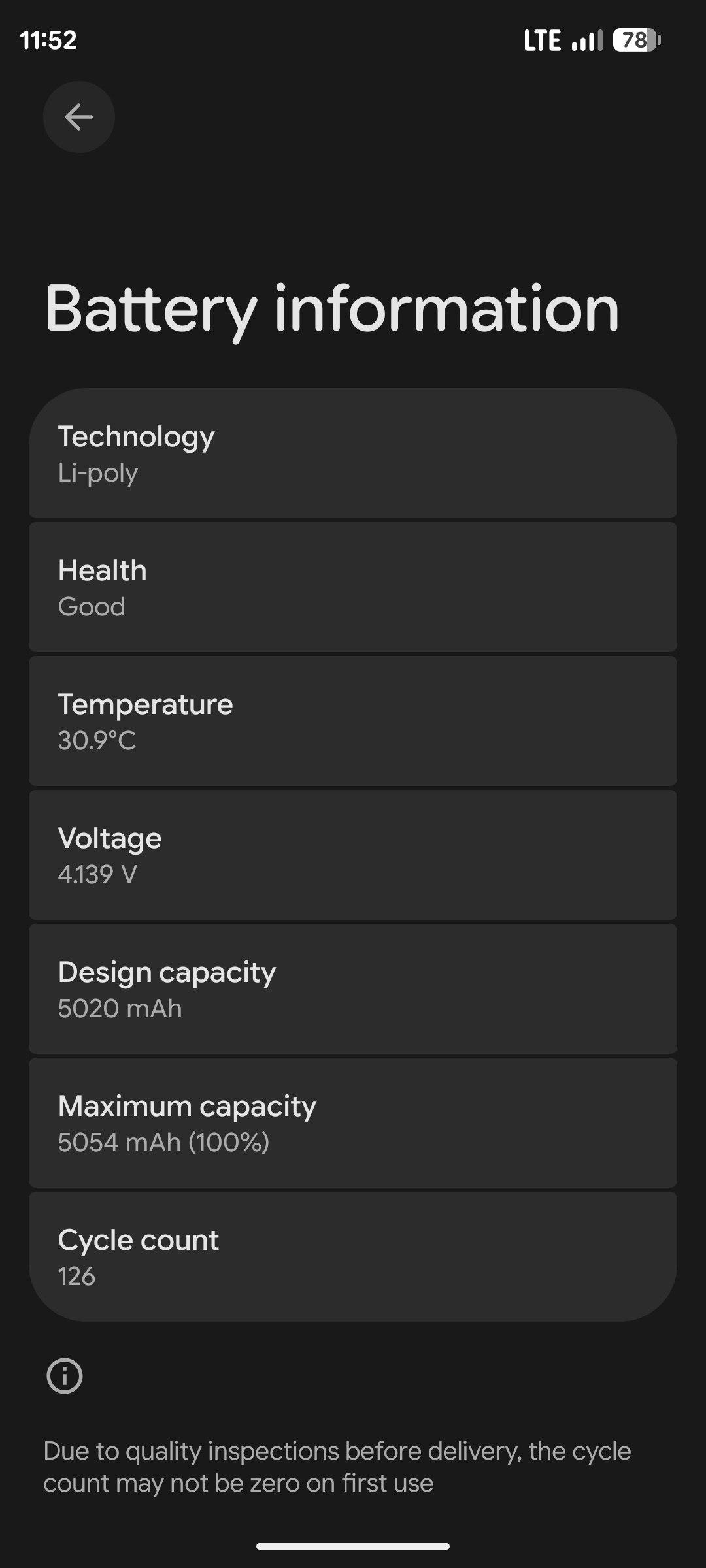The width and height of the screenshot is (706, 1568).
Task: Tap the battery level indicator showing 78
Action: click(636, 41)
